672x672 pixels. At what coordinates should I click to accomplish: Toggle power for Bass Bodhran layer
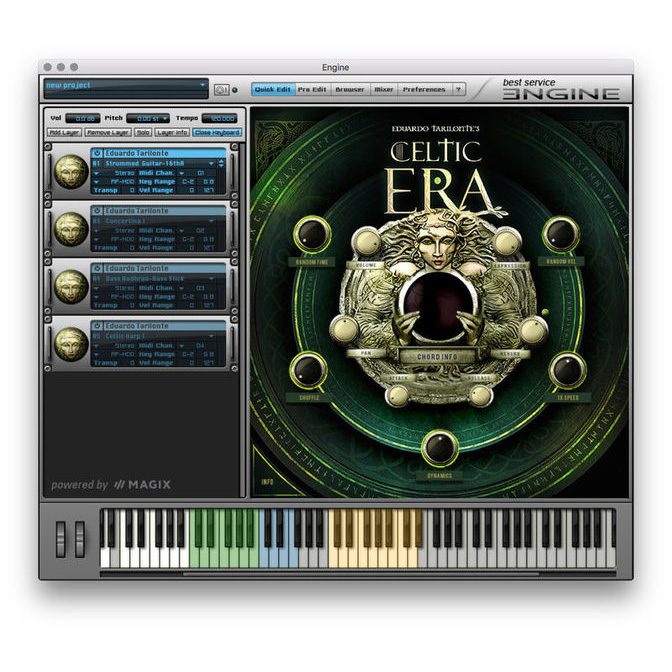tap(97, 268)
